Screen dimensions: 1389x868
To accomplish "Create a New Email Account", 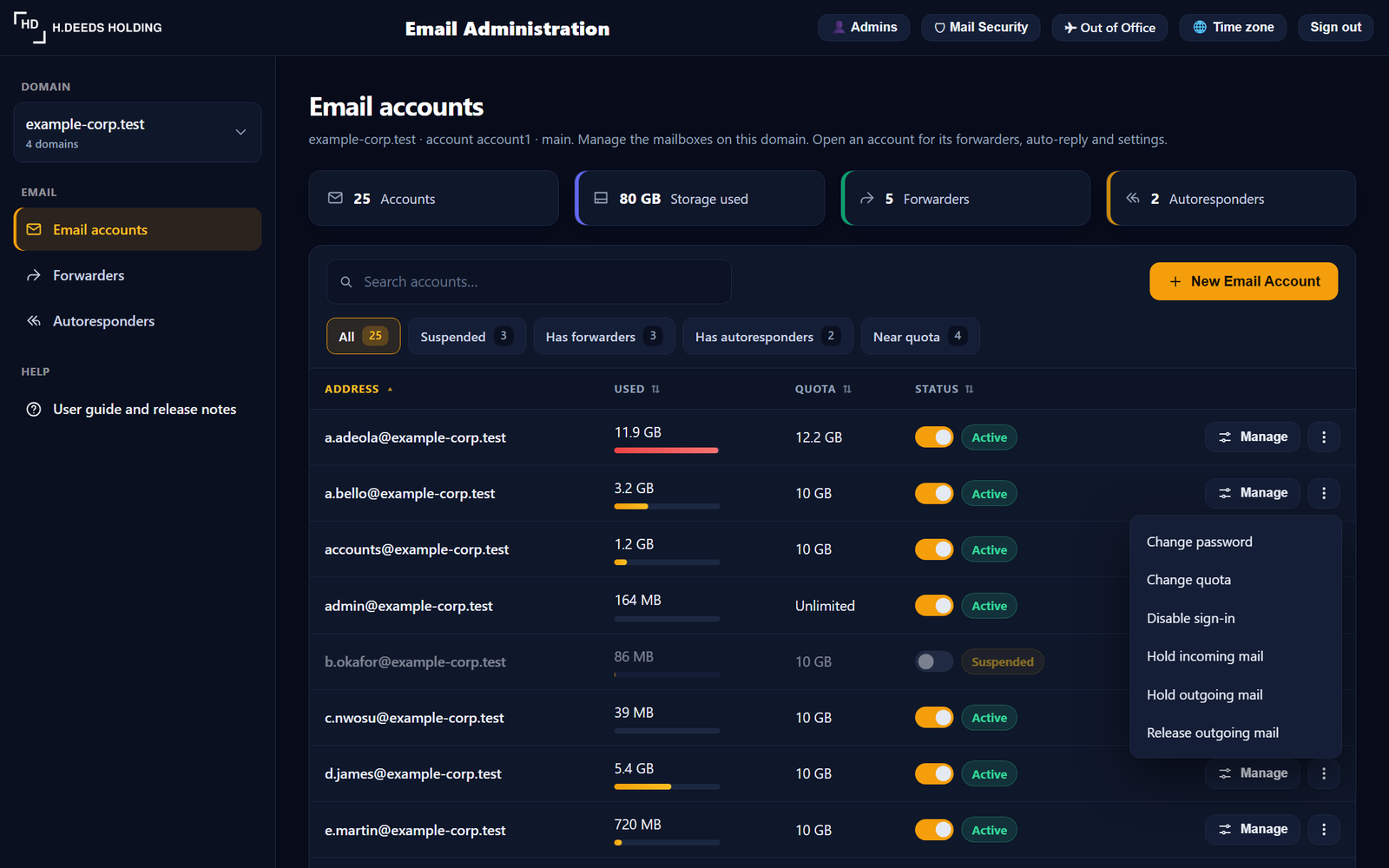I will point(1243,281).
